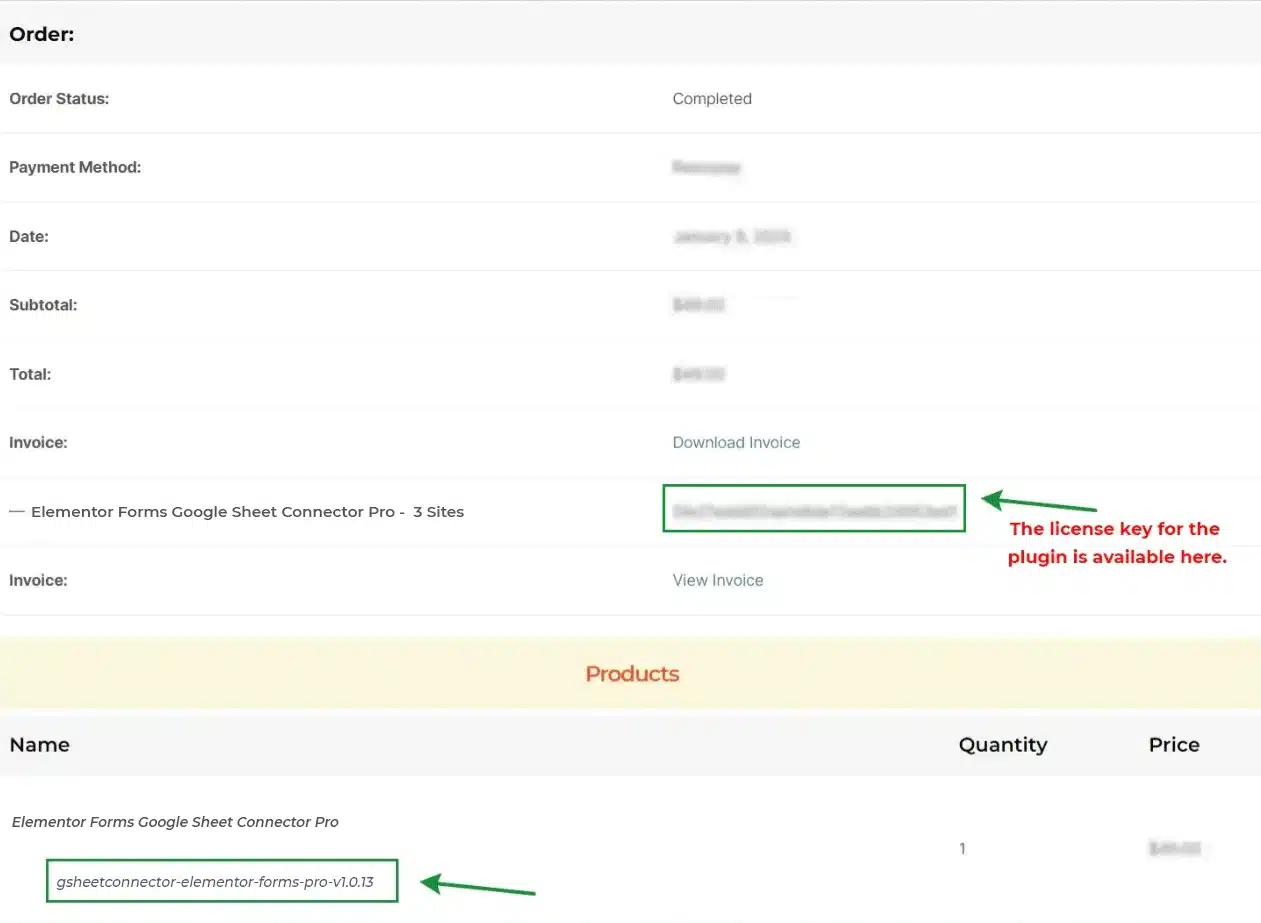Click the blurred Subtotal amount value

698,305
